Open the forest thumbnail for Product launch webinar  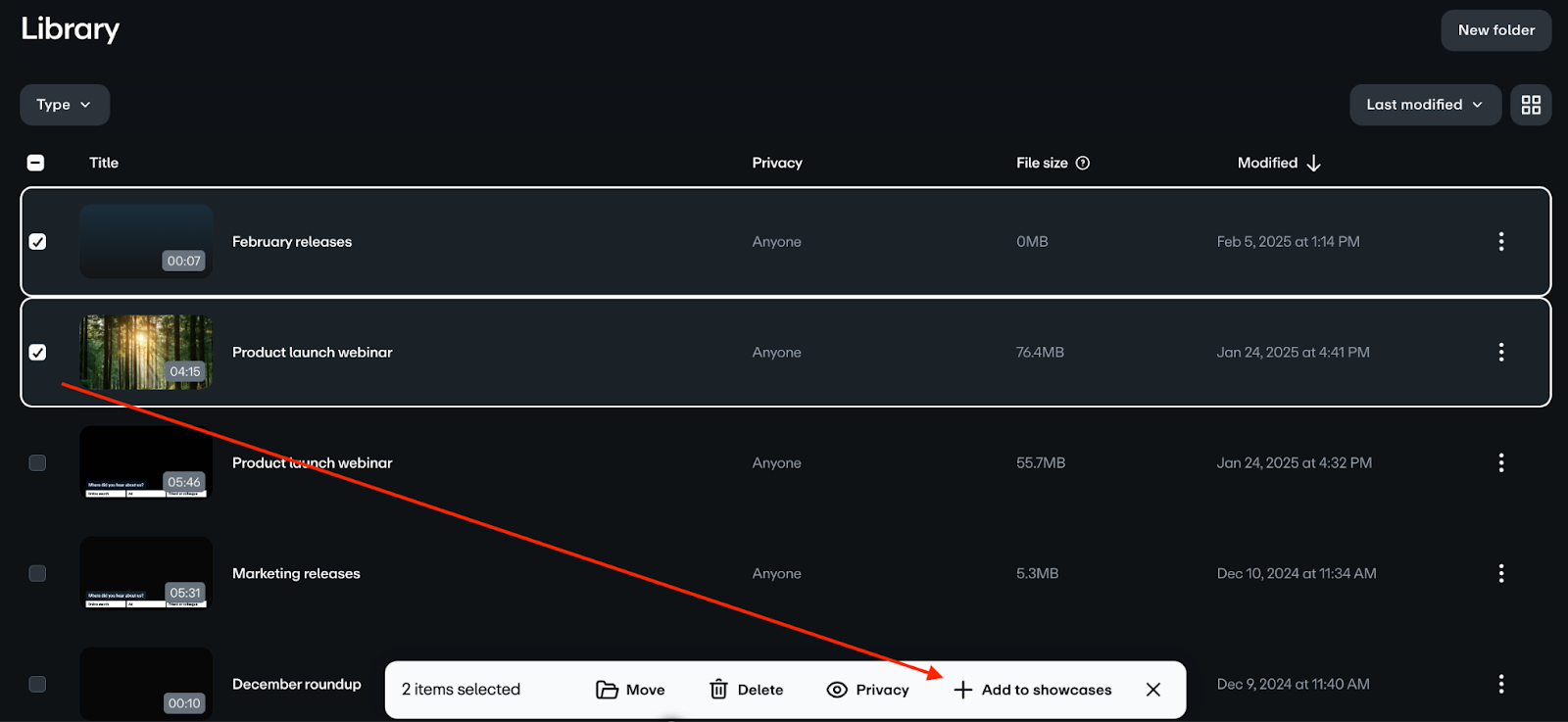coord(146,352)
